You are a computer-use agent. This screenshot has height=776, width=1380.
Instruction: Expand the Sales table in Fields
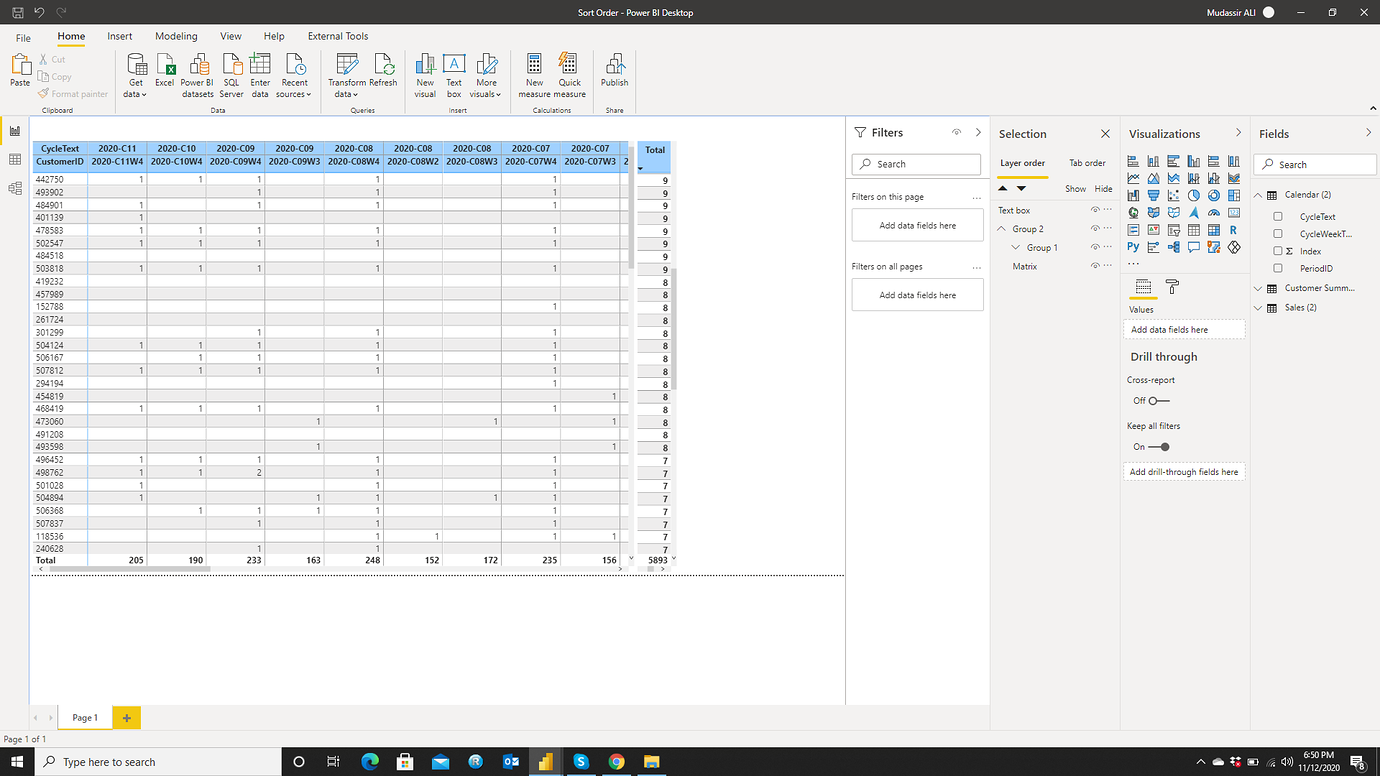pyautogui.click(x=1257, y=306)
